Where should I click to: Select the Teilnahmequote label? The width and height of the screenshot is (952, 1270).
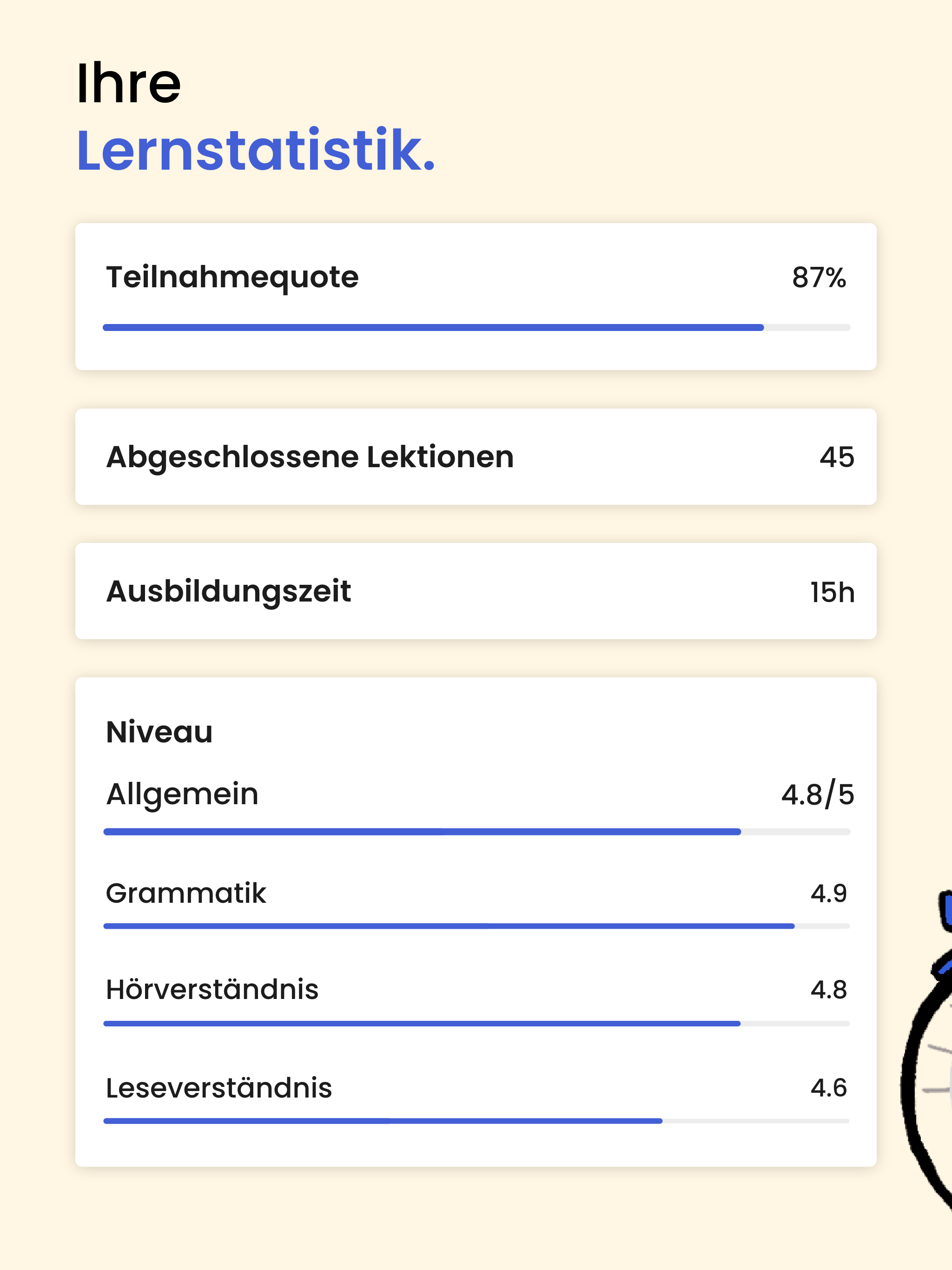coord(232,278)
